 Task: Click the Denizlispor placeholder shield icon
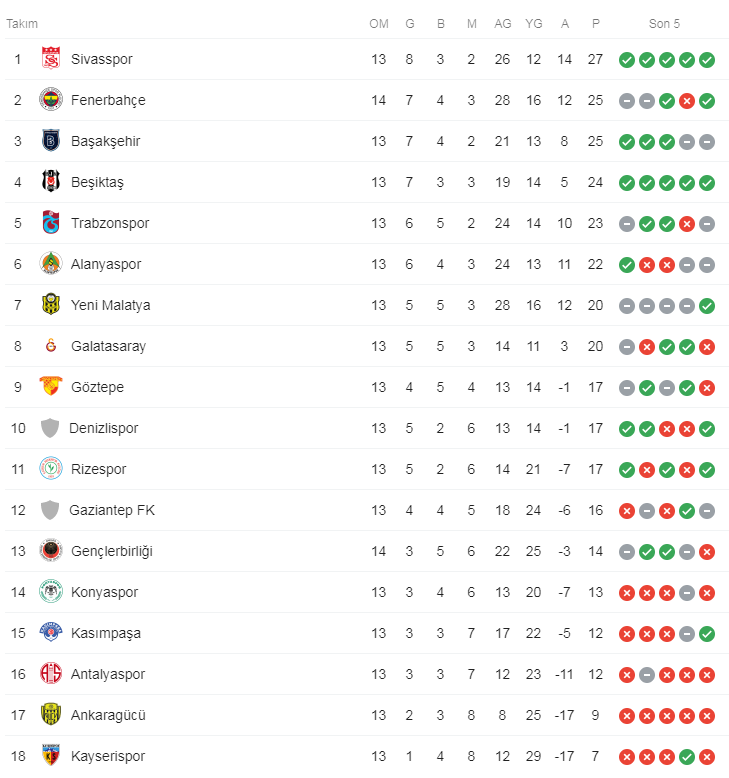tap(50, 428)
